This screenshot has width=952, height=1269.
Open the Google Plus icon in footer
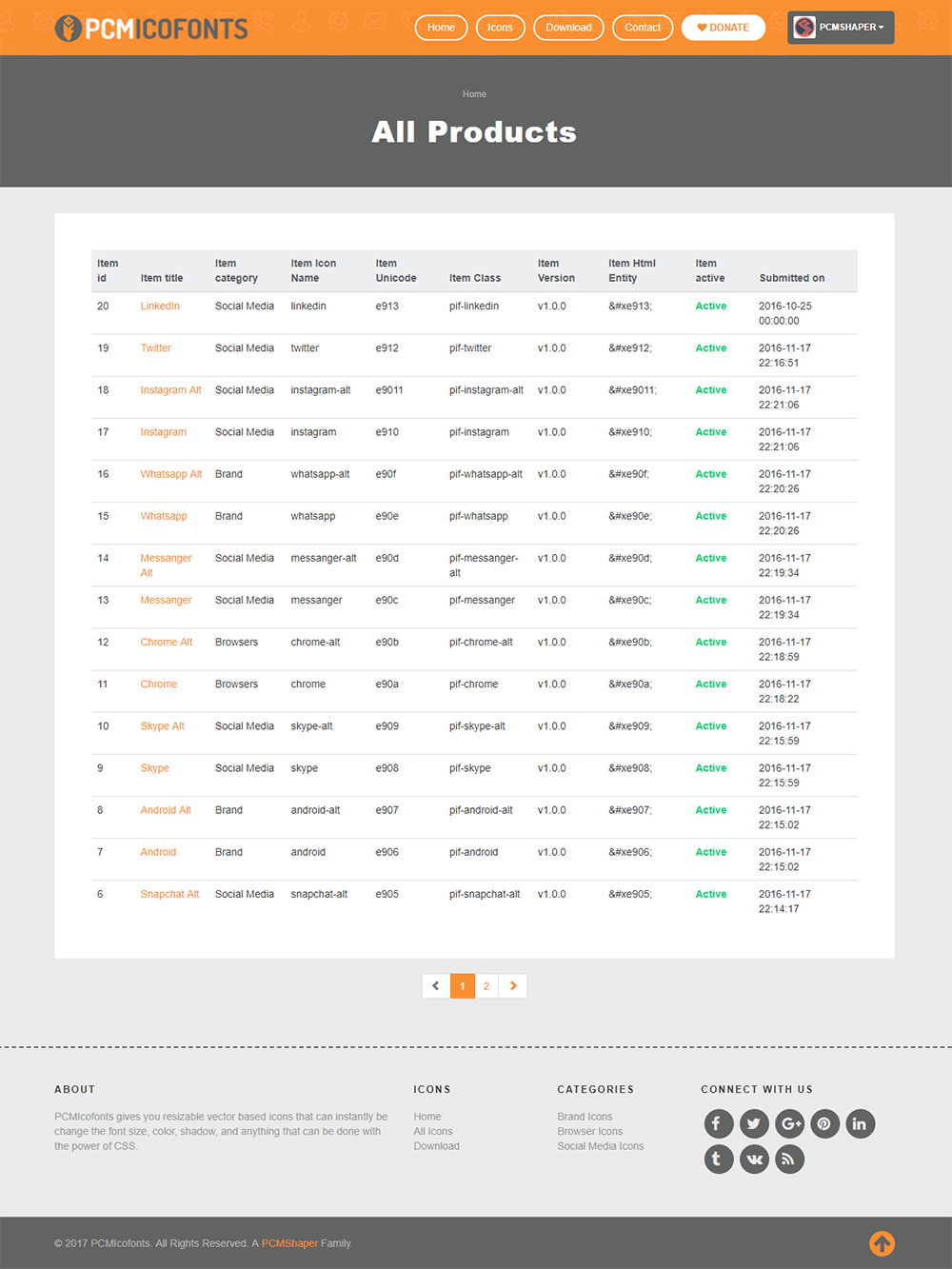pyautogui.click(x=789, y=1123)
